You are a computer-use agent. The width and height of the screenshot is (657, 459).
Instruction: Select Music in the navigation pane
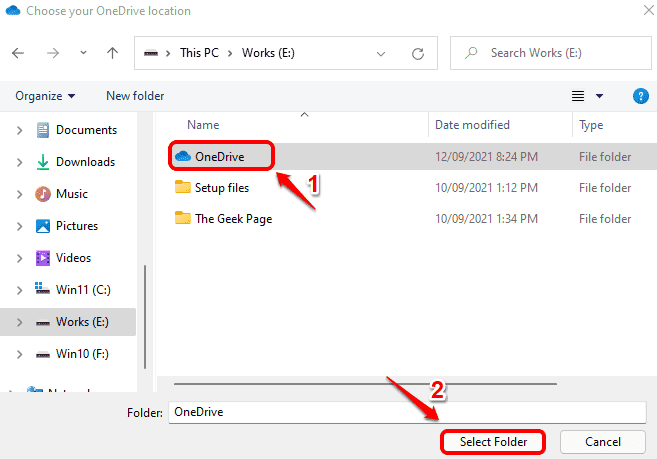coord(72,194)
